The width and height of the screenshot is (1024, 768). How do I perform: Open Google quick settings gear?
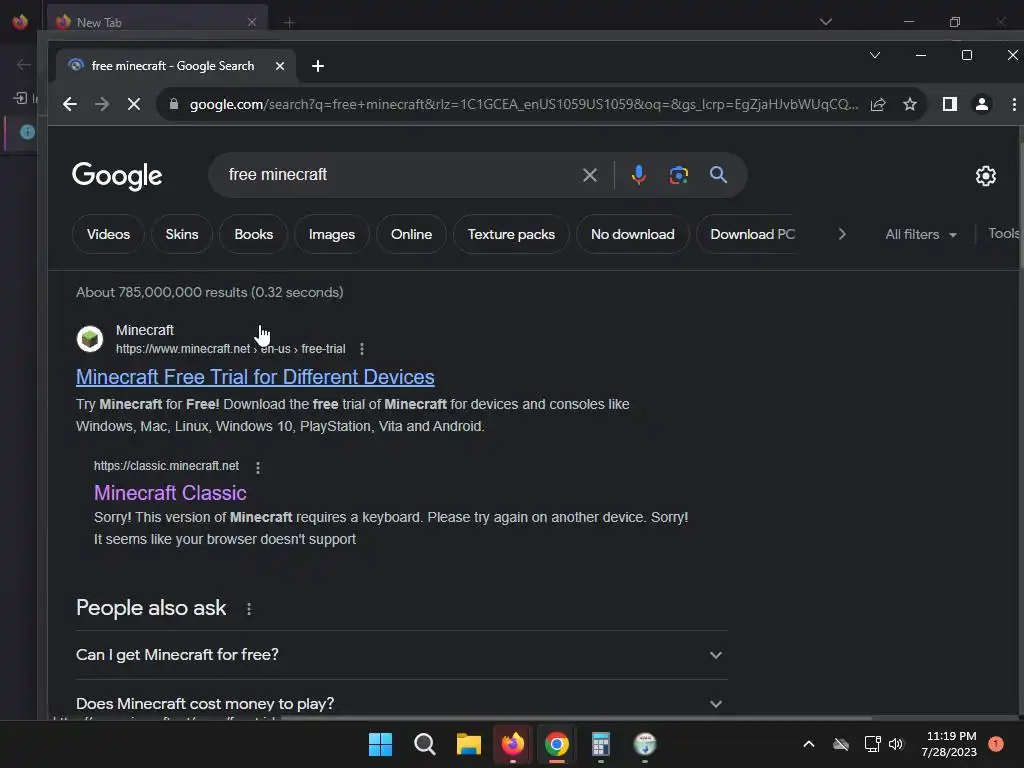click(985, 176)
